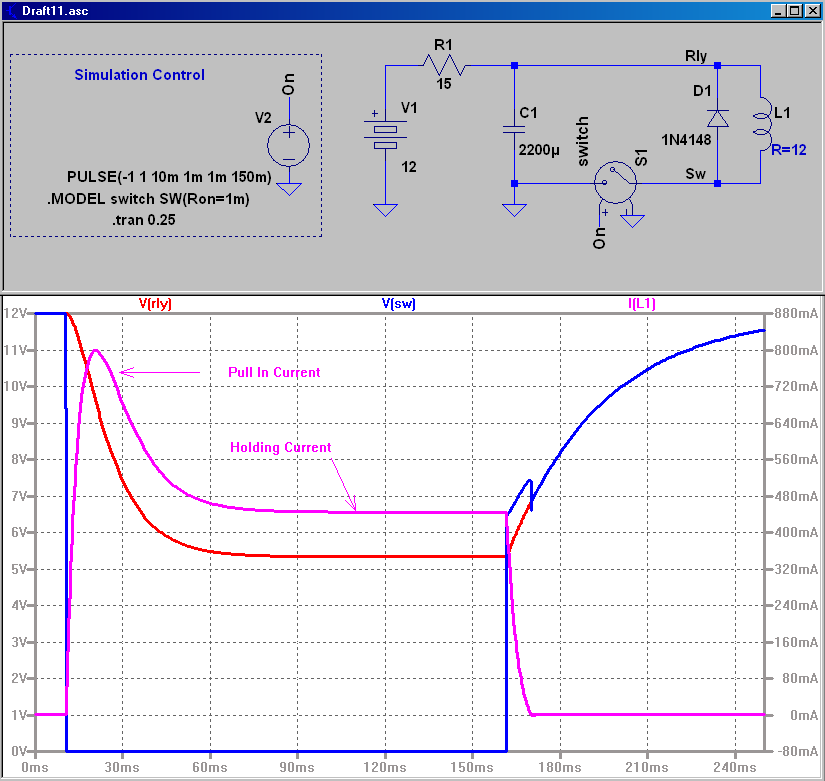Click the I(L1) trace label
Viewport: 825px width, 781px height.
pyautogui.click(x=641, y=304)
